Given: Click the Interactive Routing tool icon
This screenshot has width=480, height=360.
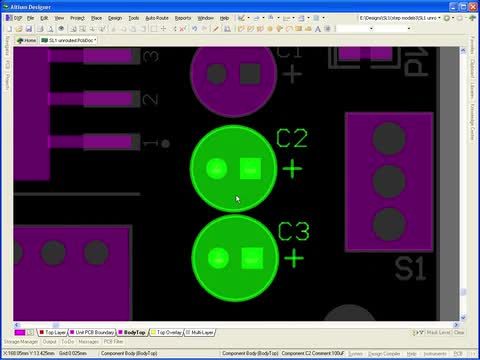Looking at the screenshot, I should [x=241, y=29].
